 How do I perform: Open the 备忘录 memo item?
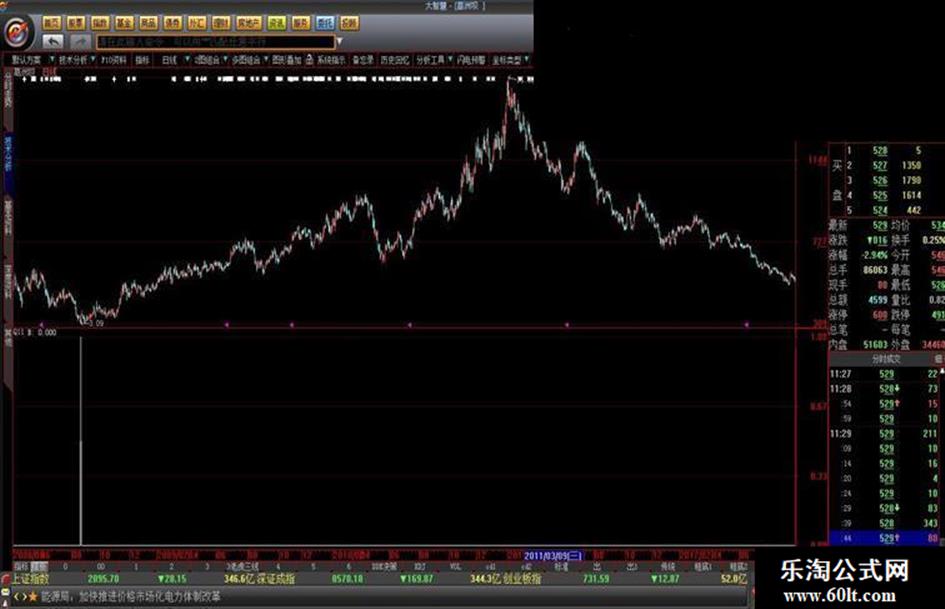coord(363,60)
